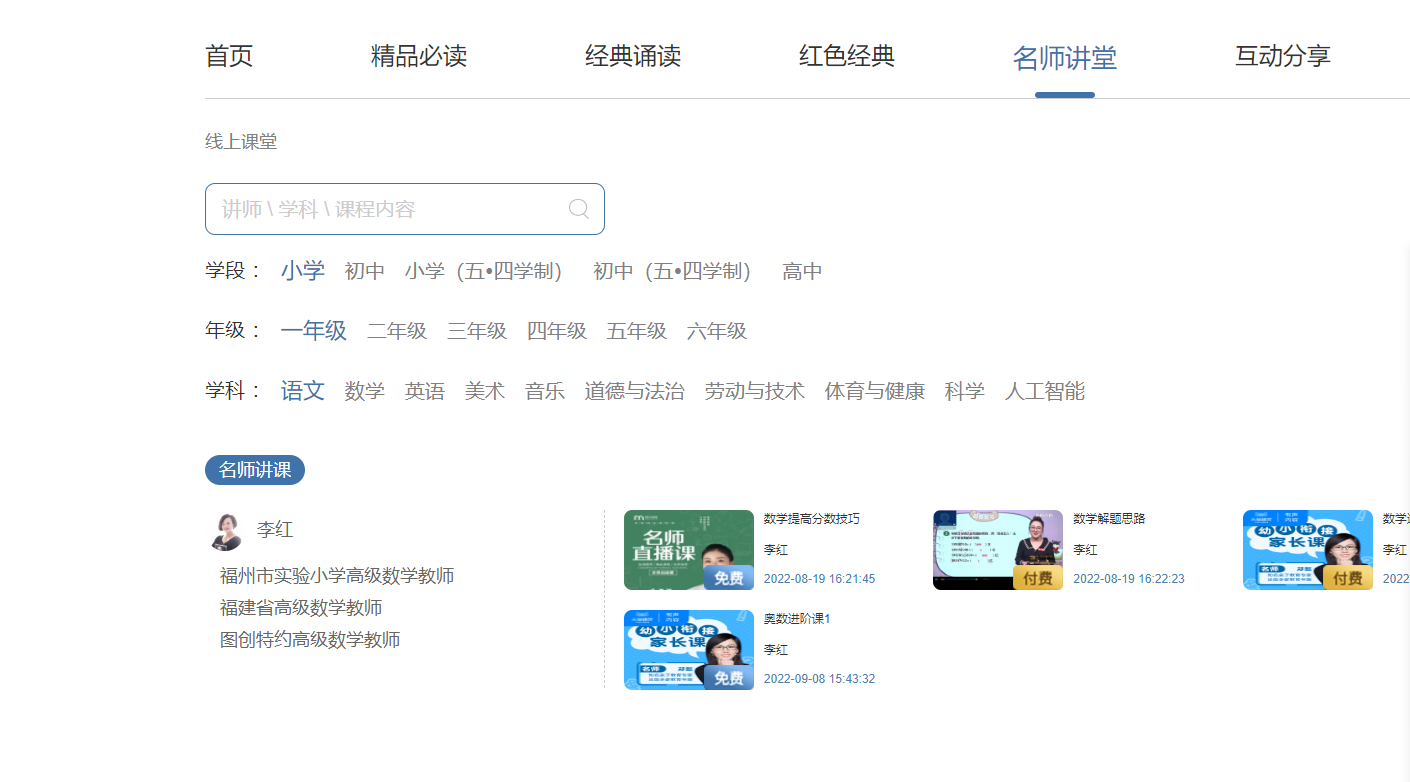1410x782 pixels.
Task: Focus the 讲师\学科\课程内容 search box
Action: pos(405,209)
